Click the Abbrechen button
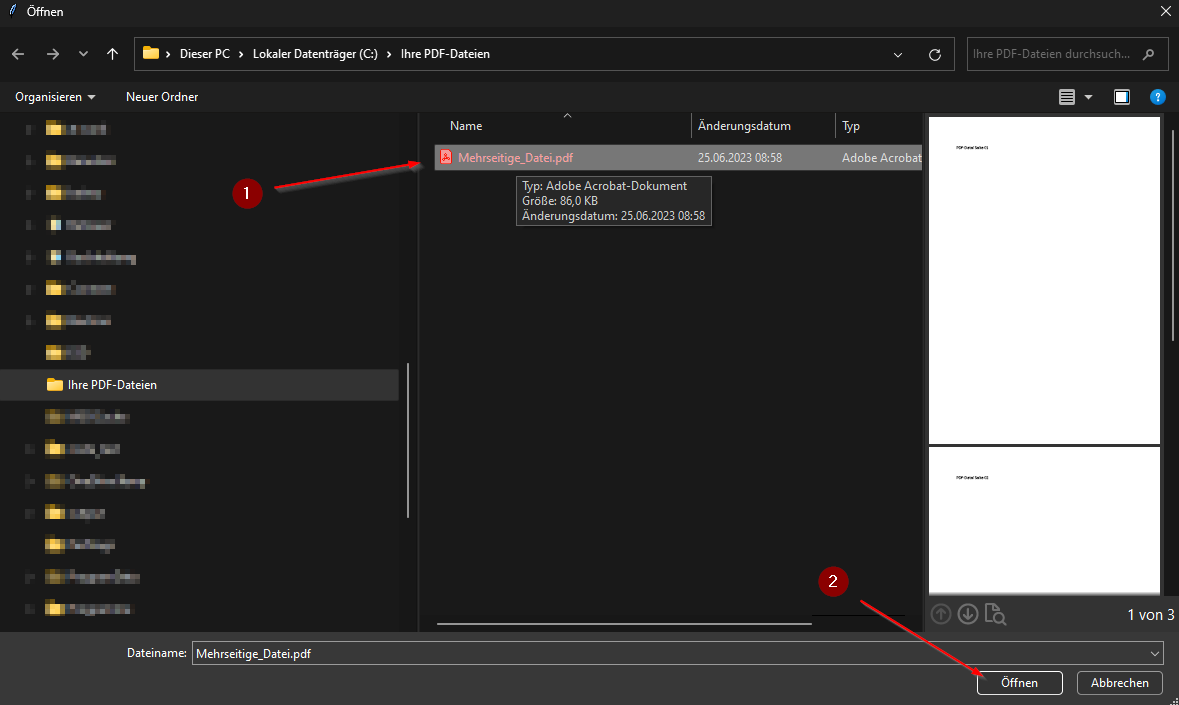This screenshot has height=705, width=1179. point(1120,683)
